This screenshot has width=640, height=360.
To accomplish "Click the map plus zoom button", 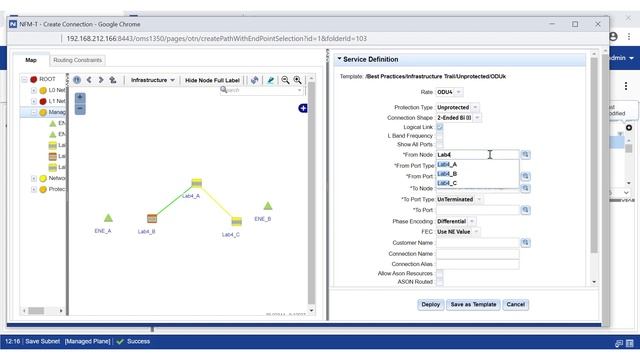I will 80,98.
